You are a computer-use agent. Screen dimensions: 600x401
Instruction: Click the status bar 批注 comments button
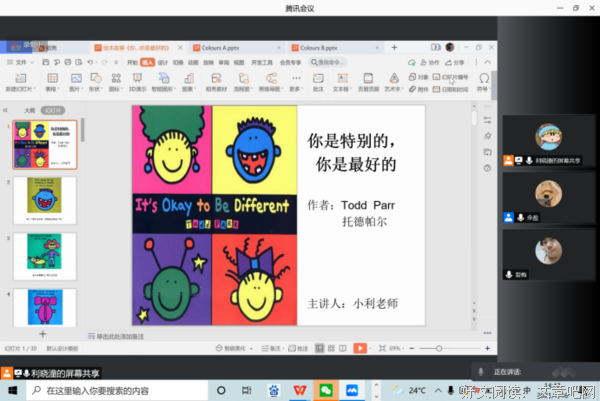click(298, 348)
